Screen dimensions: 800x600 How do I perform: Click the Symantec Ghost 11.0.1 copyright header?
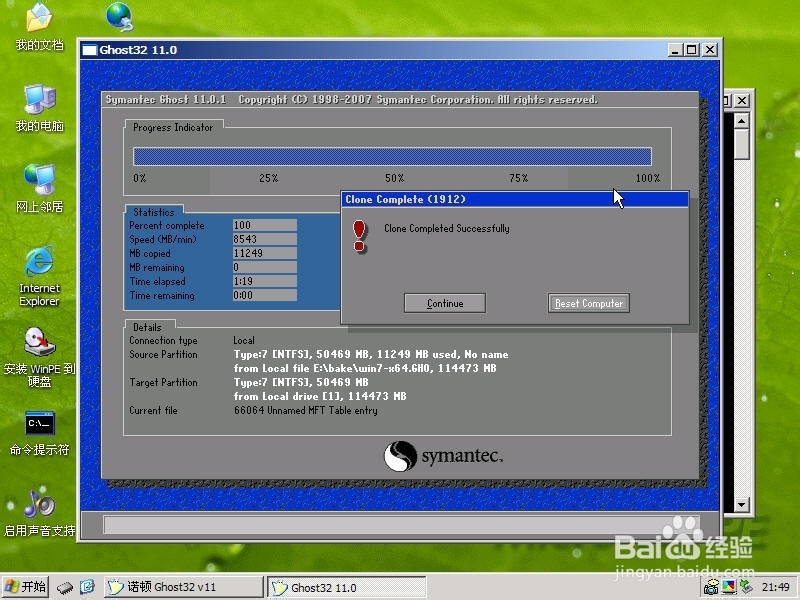pos(352,99)
